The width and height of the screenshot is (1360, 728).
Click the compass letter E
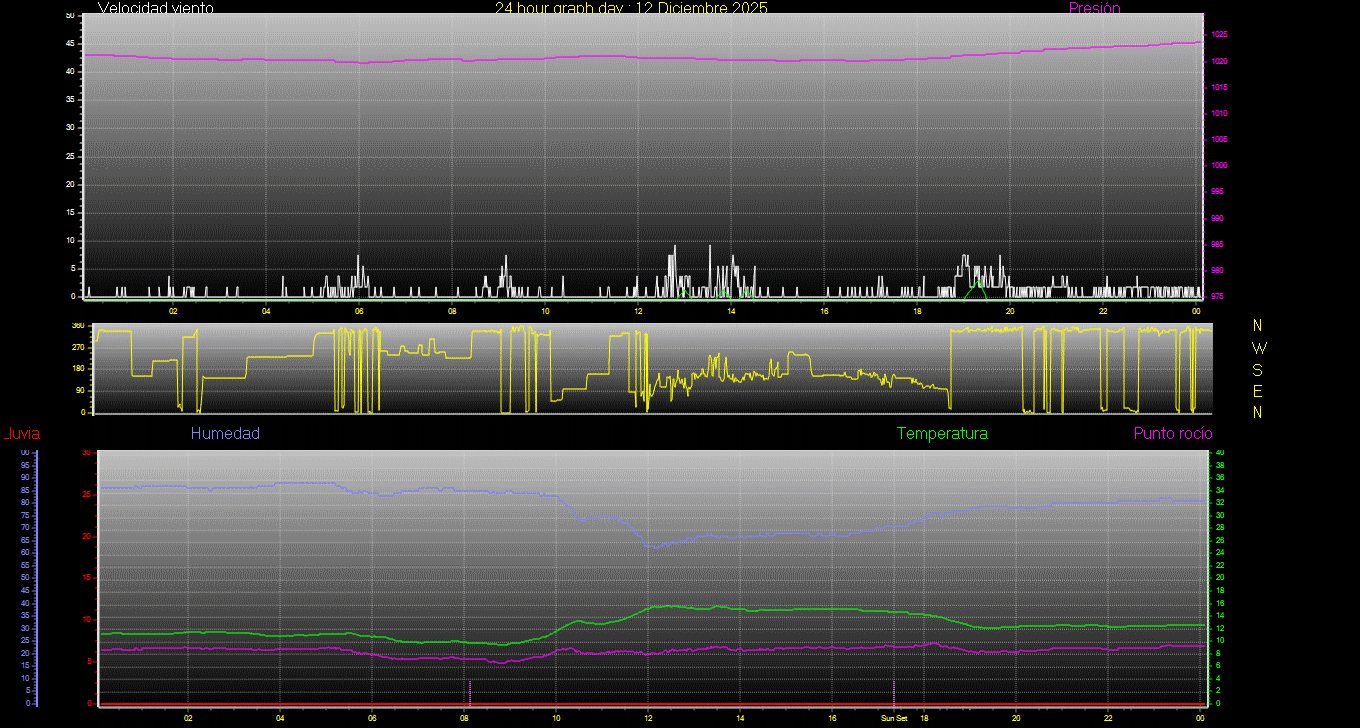pyautogui.click(x=1258, y=391)
